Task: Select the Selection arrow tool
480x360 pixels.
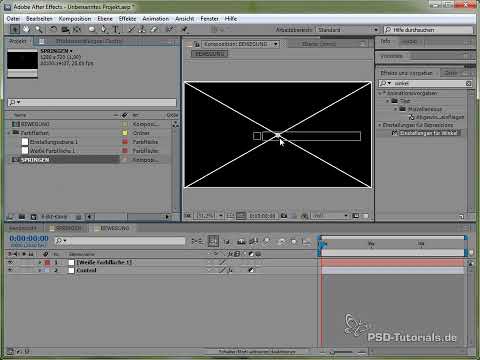Action: 15,29
